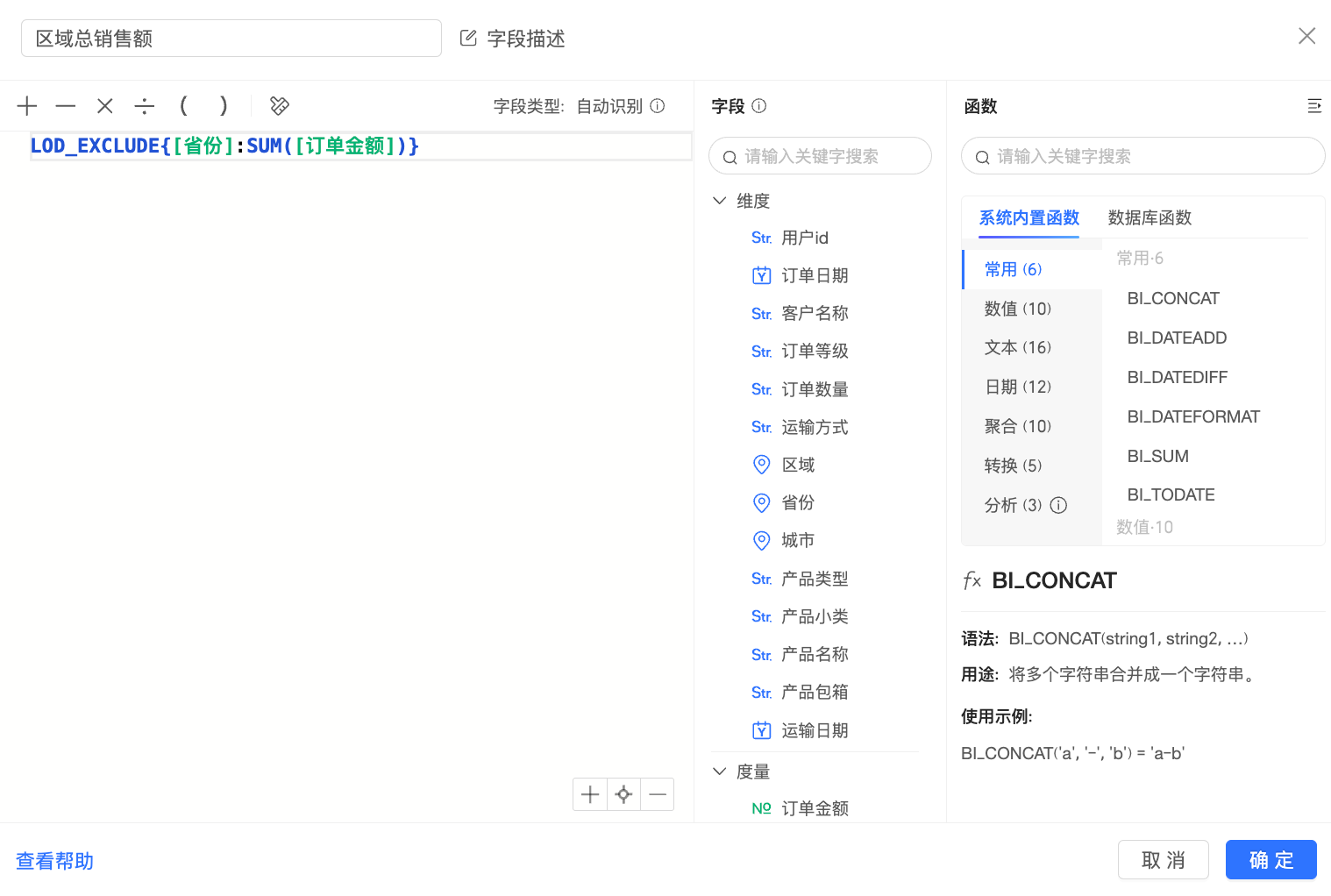This screenshot has width=1331, height=896.
Task: Select the 常用 (6) category
Action: click(x=1032, y=269)
